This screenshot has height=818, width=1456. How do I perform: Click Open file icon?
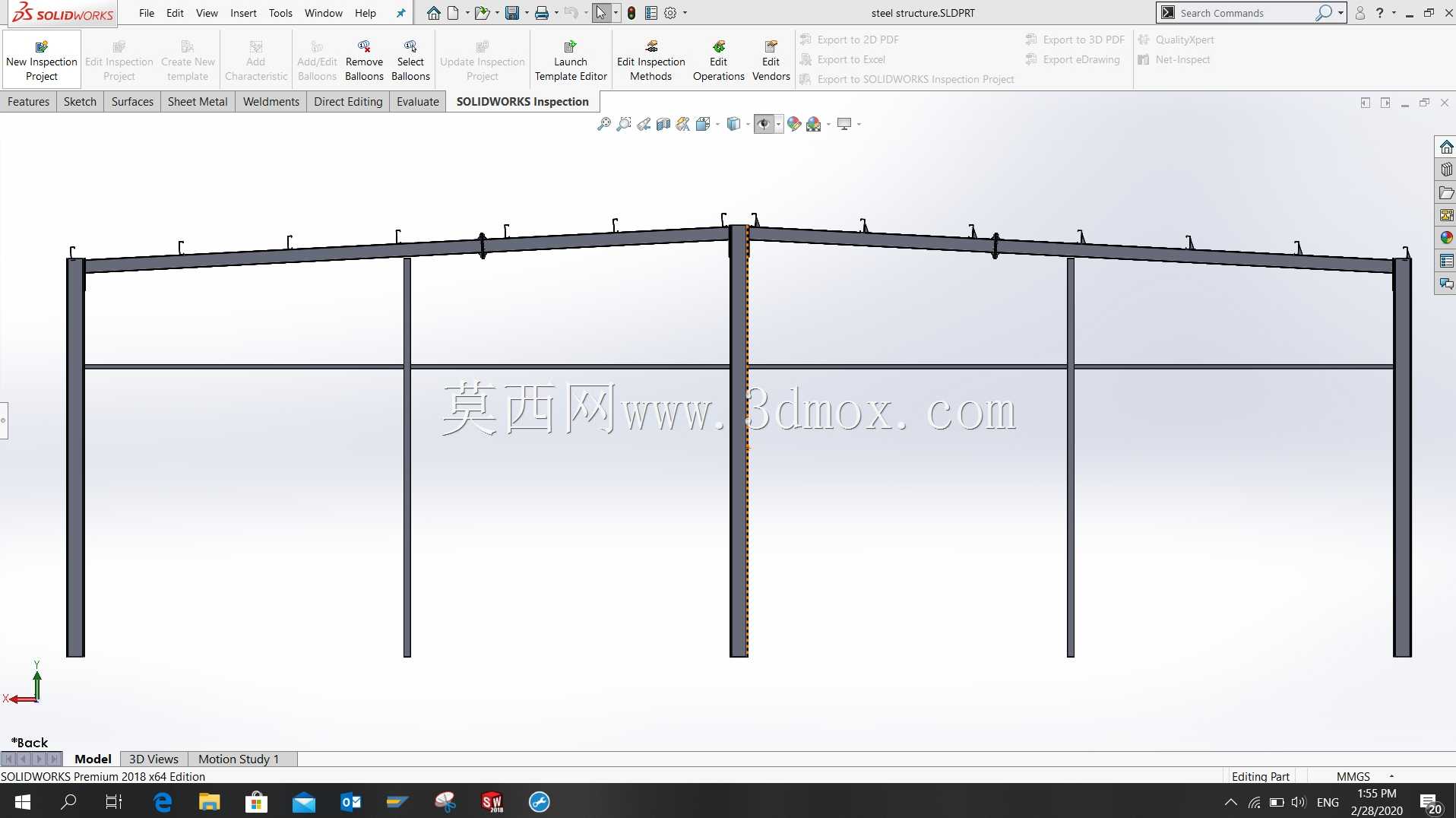click(482, 13)
